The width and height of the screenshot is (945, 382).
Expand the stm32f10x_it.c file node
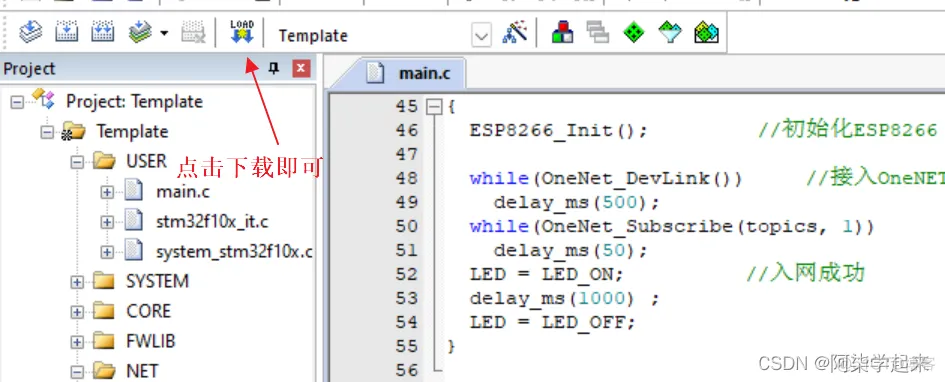107,222
